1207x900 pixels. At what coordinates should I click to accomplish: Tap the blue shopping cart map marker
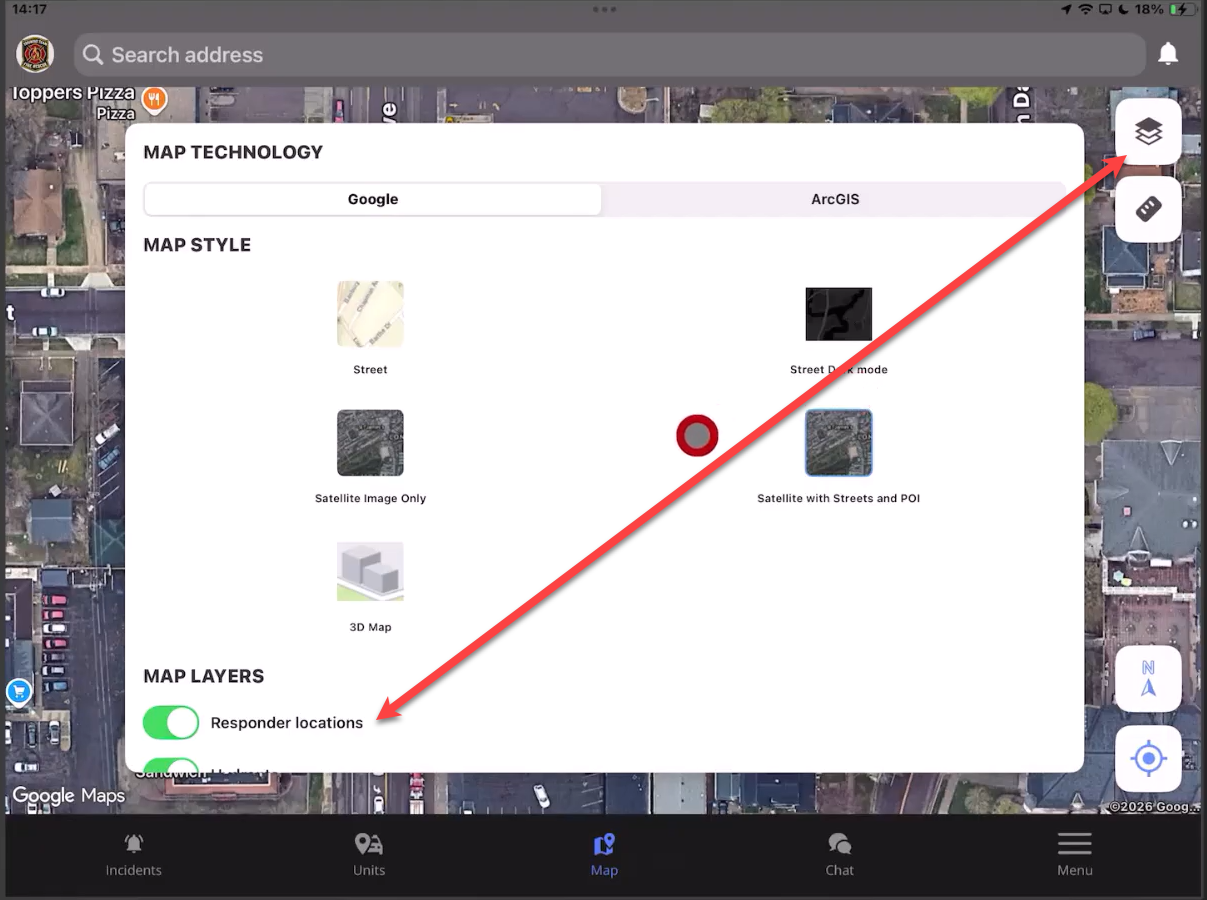tap(18, 690)
